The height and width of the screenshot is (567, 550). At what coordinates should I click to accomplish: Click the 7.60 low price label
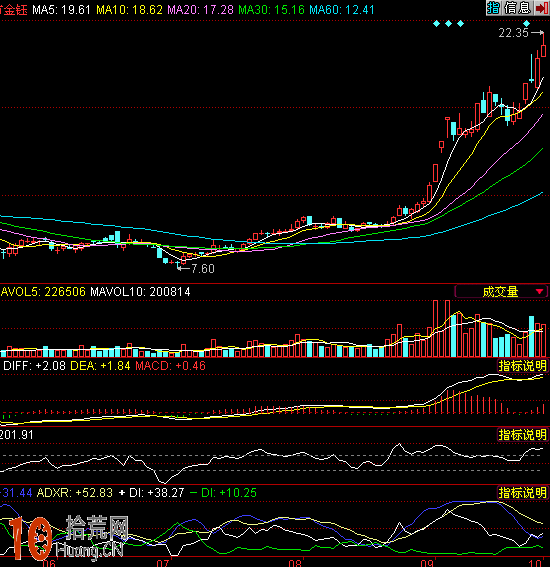coord(202,269)
